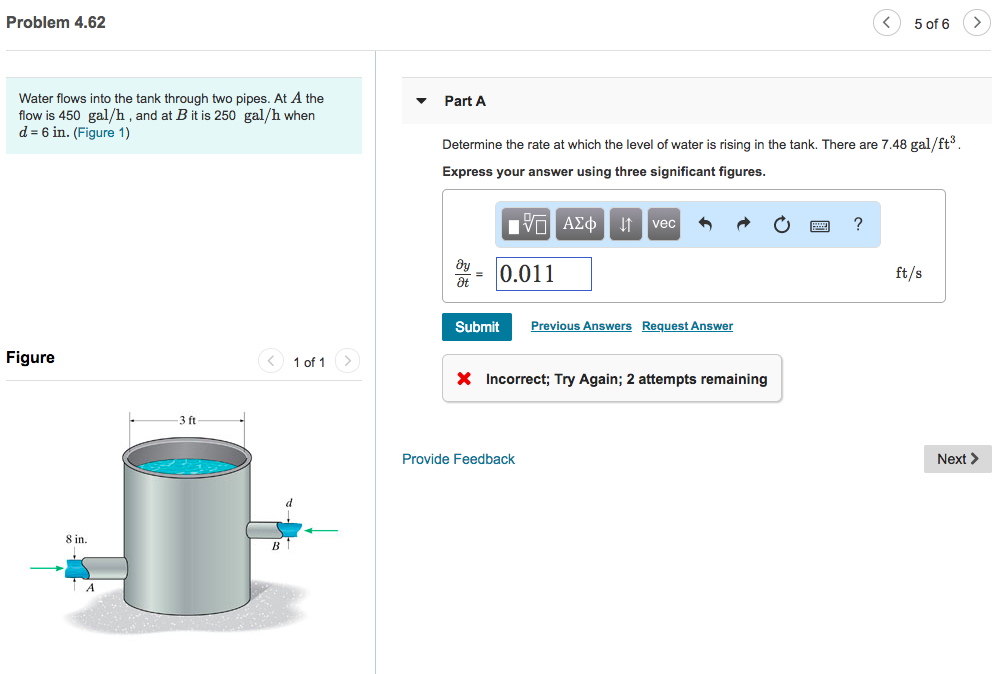Go to the Next problem button
The image size is (1005, 674).
coord(958,459)
